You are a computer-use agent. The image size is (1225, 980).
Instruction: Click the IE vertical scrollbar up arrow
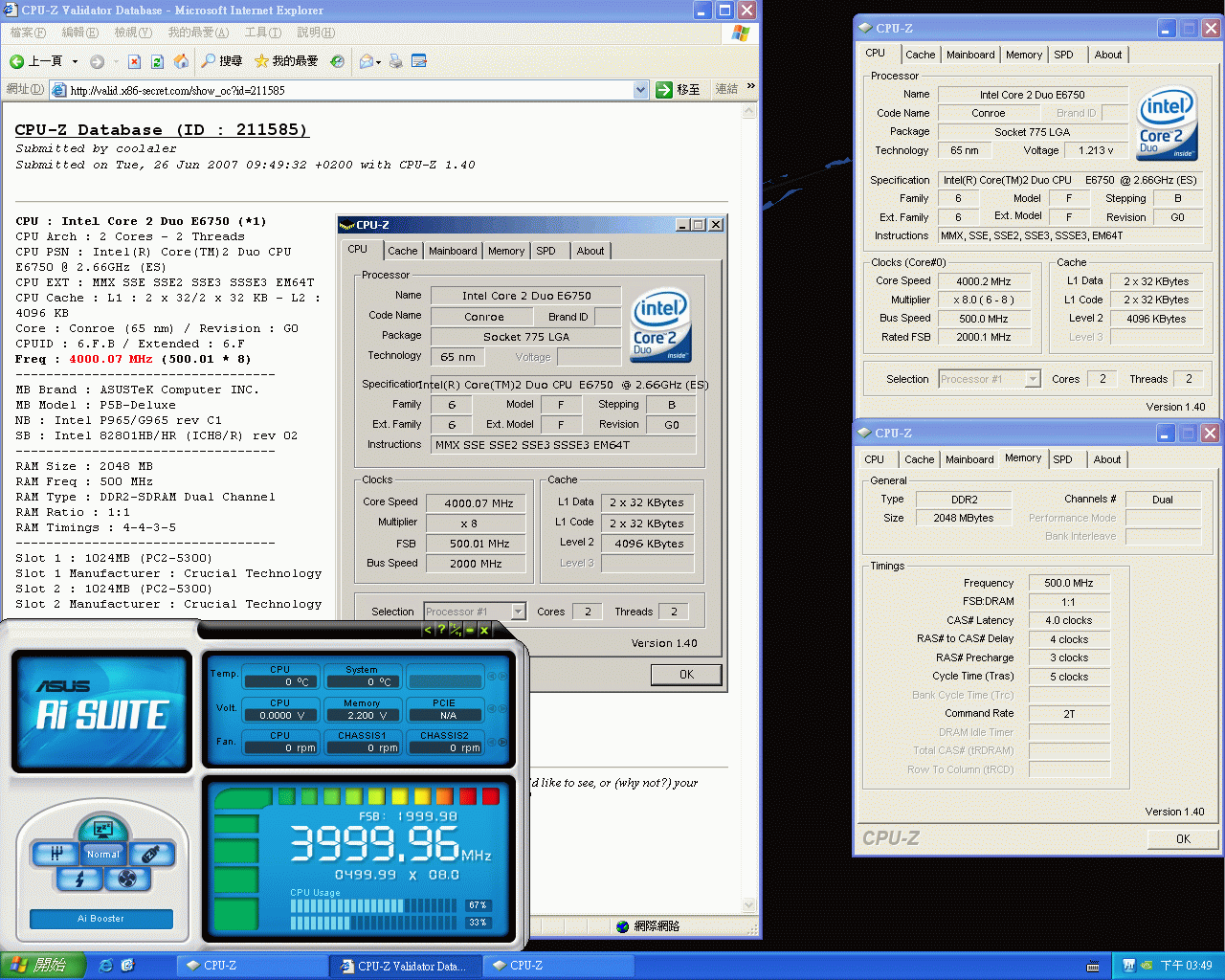751,112
